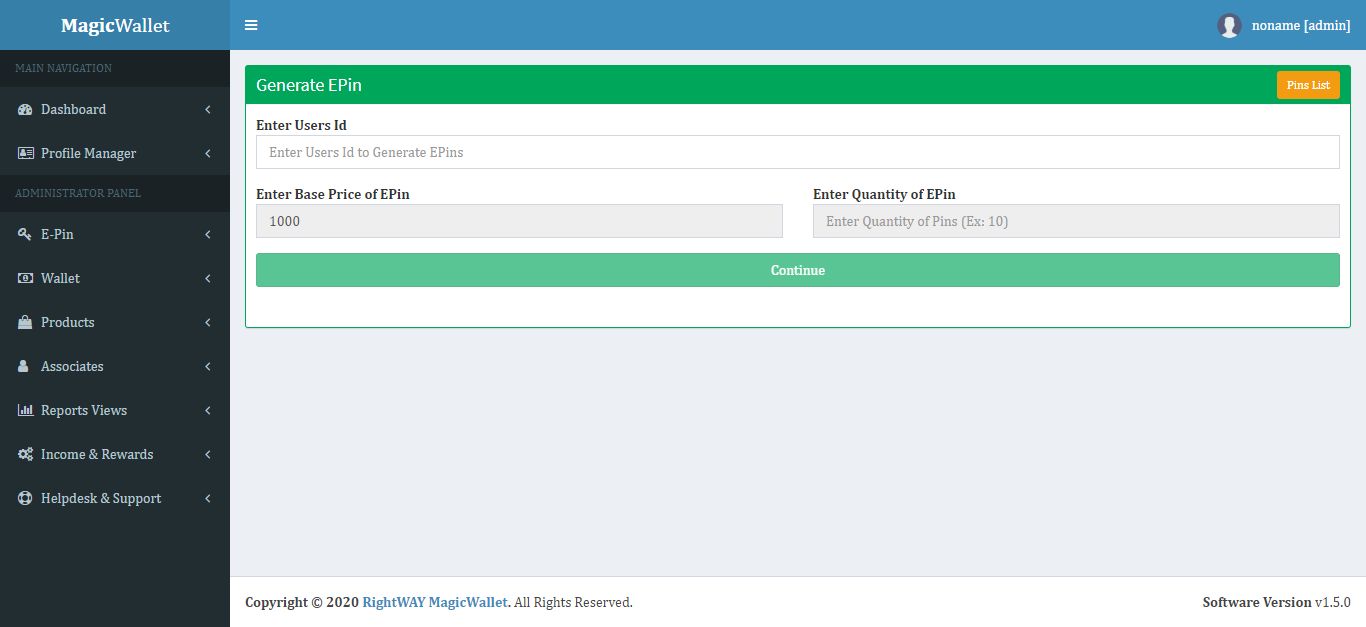Screen dimensions: 1366x627
Task: Click the Reports Views chart icon
Action: pos(25,410)
